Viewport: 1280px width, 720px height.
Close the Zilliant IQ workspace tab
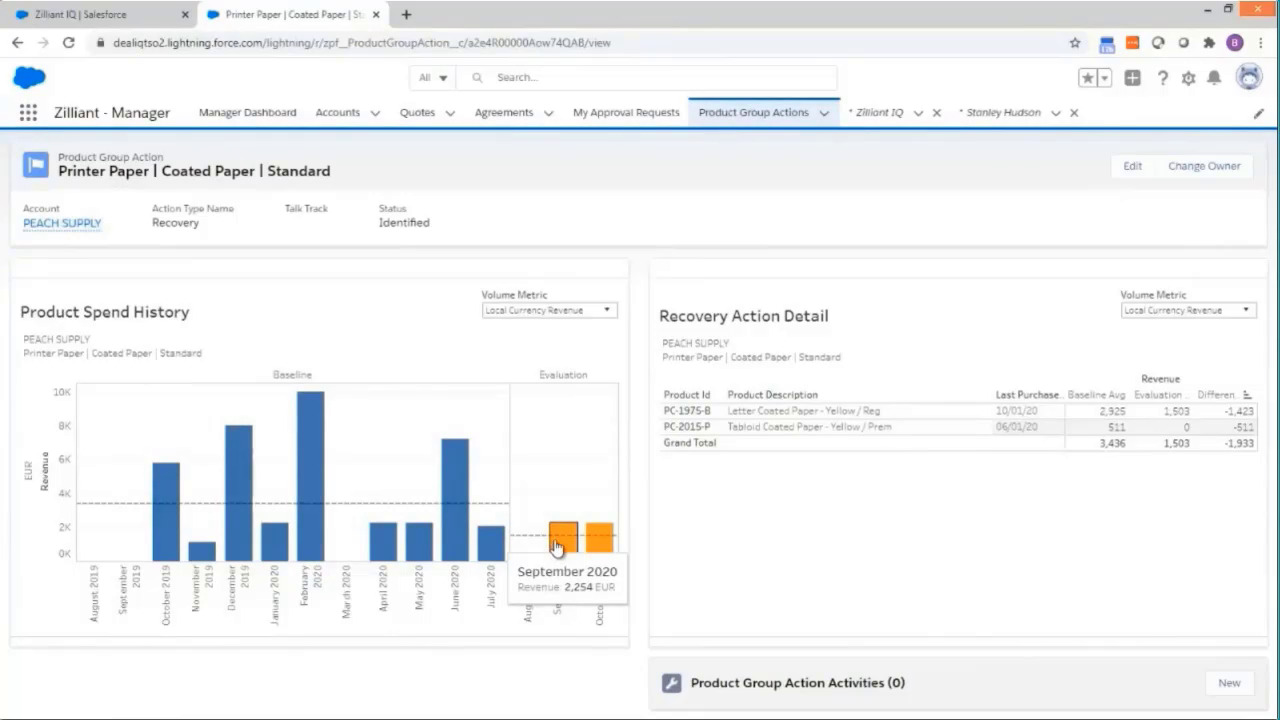coord(937,113)
